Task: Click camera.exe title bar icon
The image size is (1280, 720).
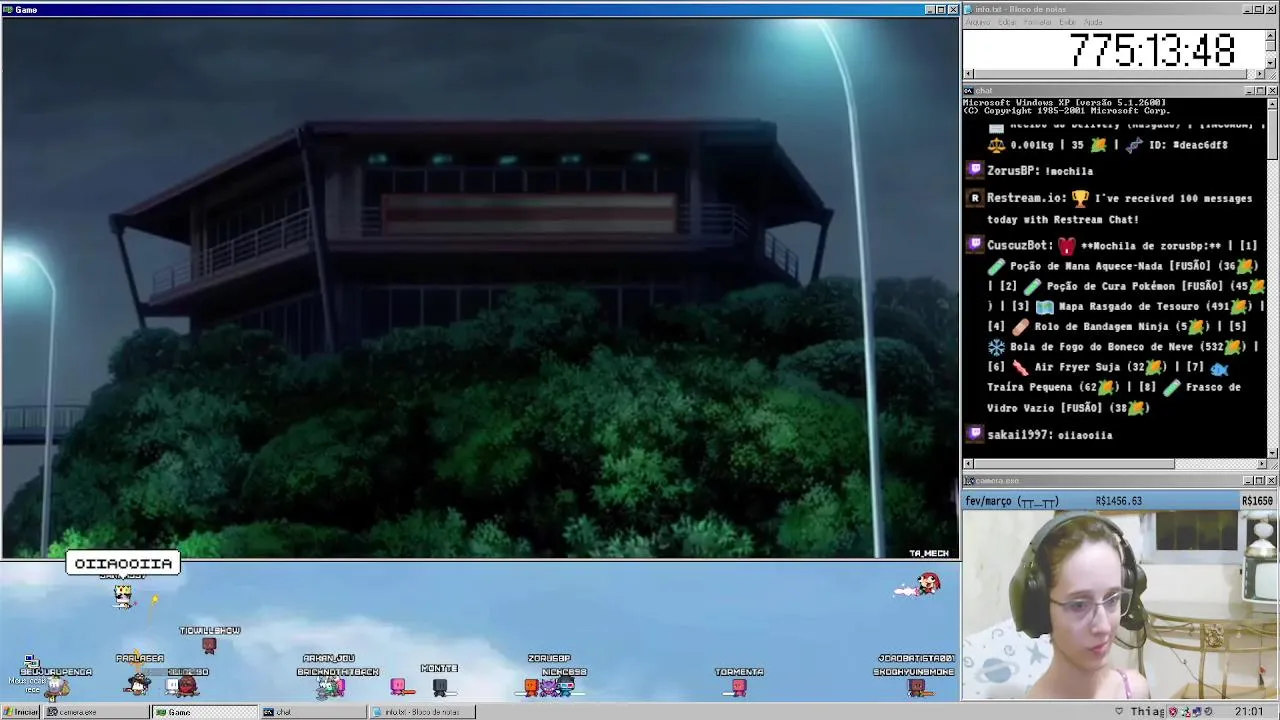Action: tap(968, 481)
